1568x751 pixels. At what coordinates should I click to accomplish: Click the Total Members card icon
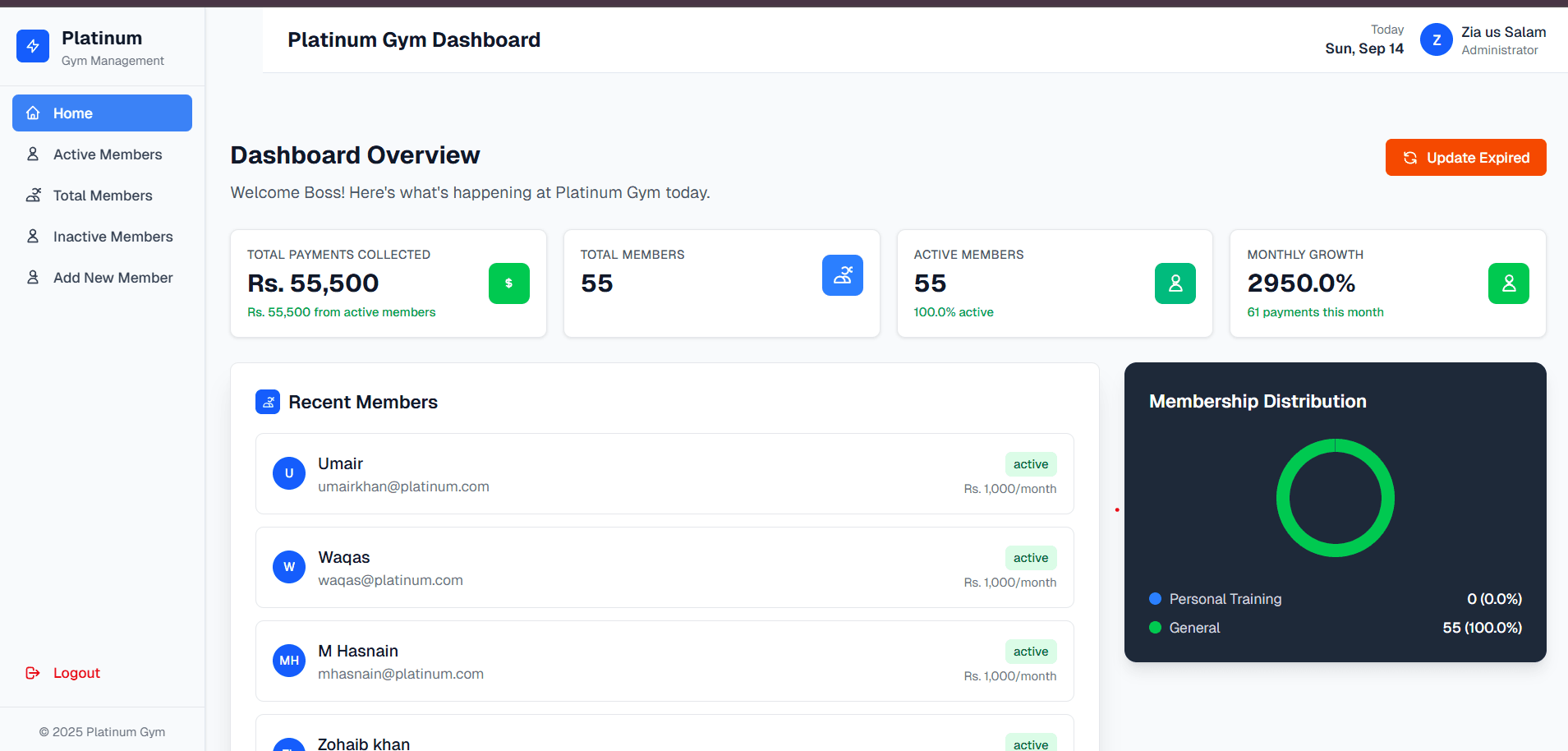[x=842, y=275]
